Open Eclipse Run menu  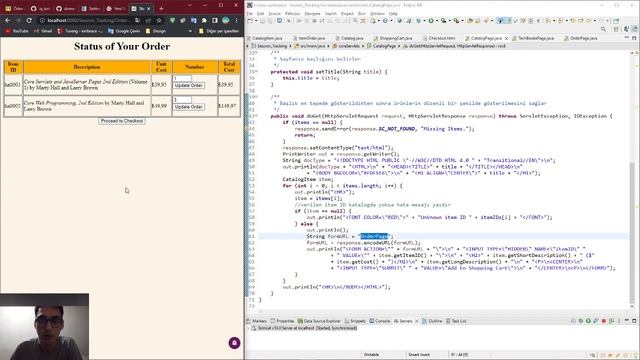coord(362,13)
